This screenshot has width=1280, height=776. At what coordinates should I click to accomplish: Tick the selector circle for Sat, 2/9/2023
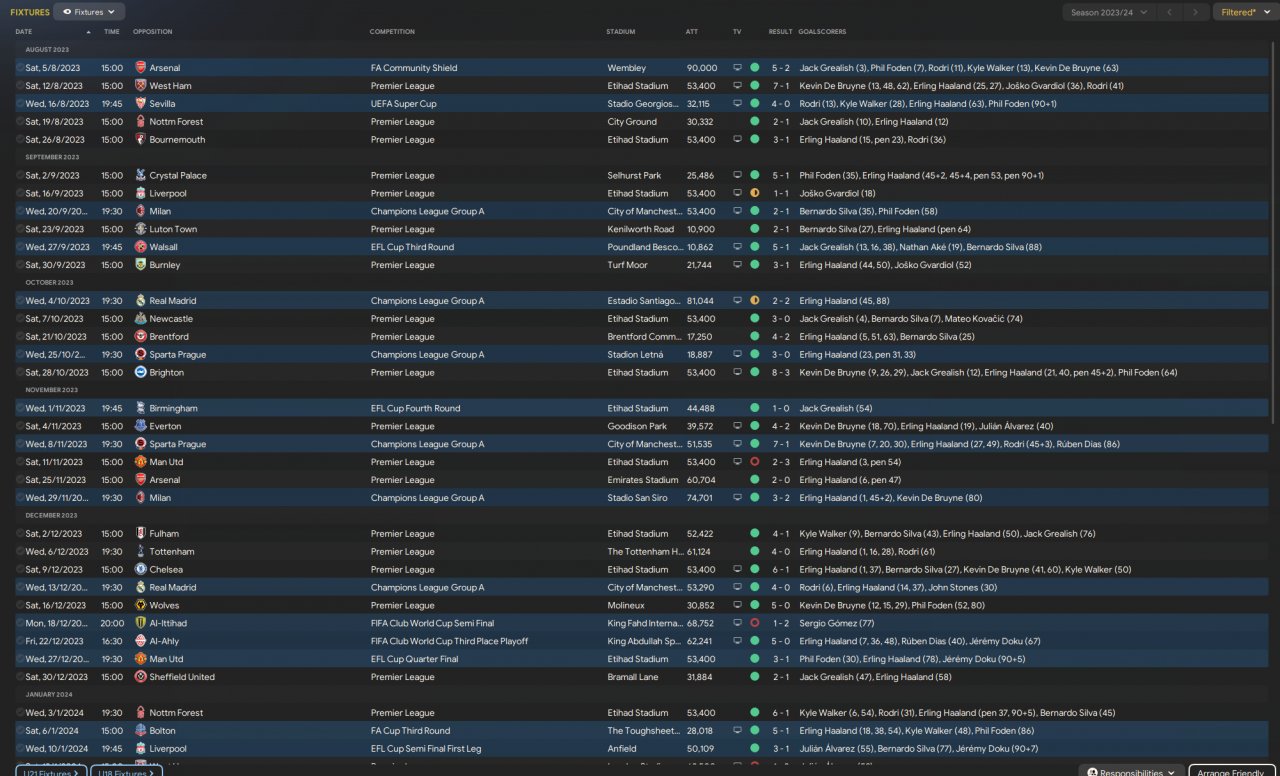click(20, 176)
